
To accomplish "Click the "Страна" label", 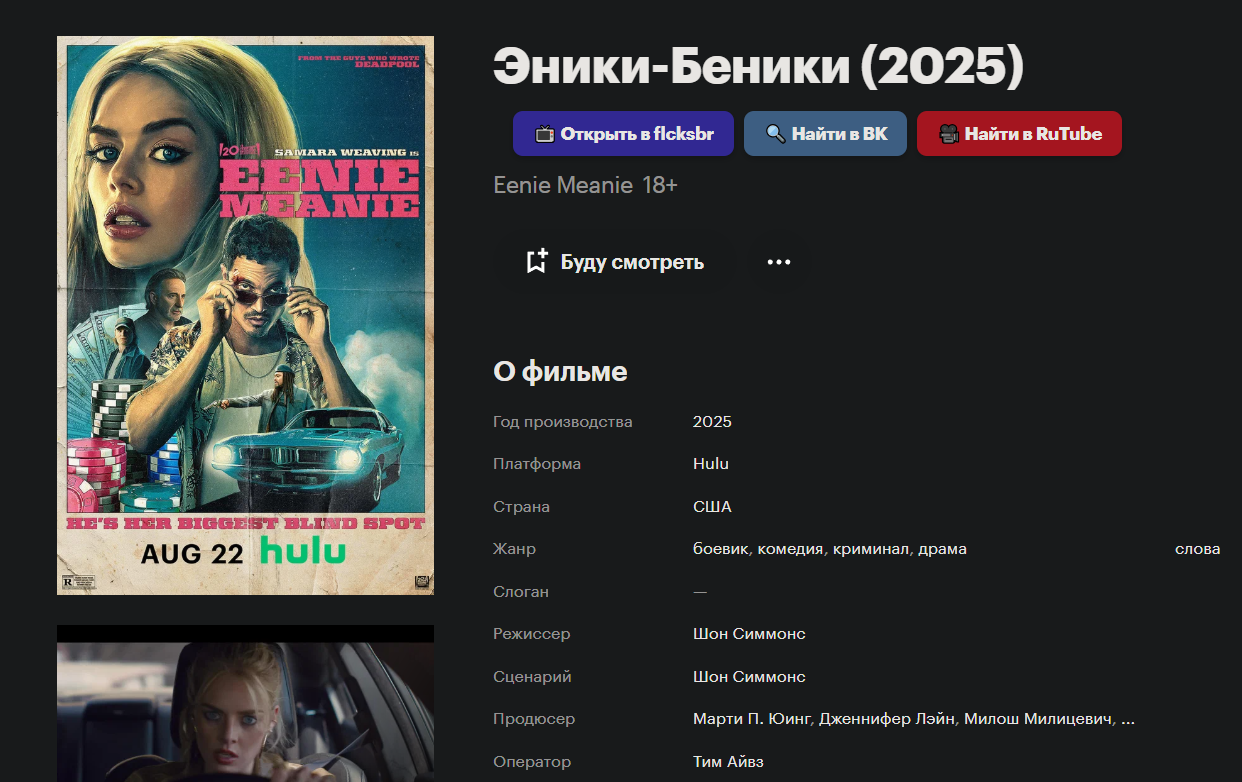I will coord(521,507).
